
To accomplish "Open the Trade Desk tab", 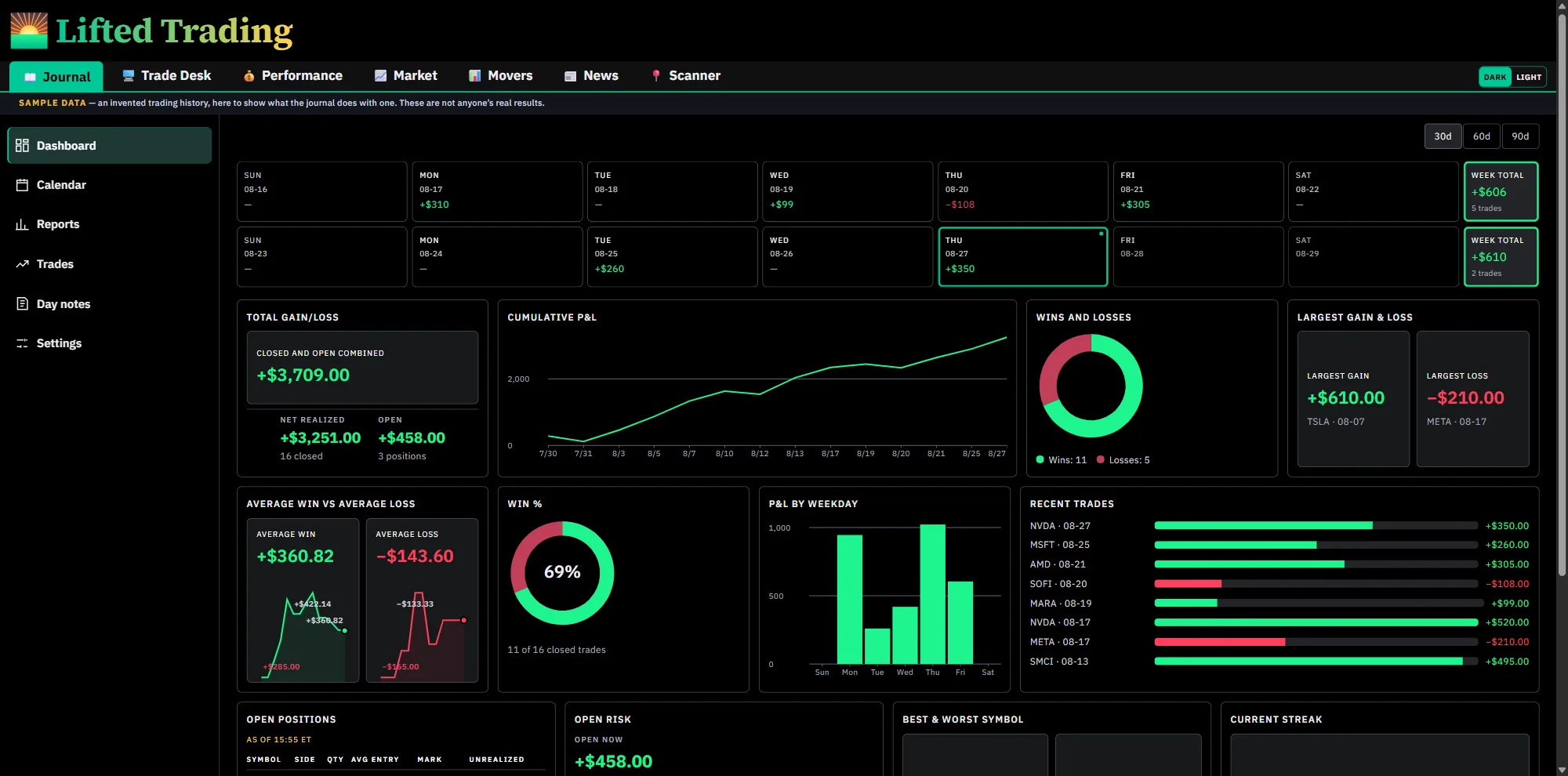I will pos(167,76).
